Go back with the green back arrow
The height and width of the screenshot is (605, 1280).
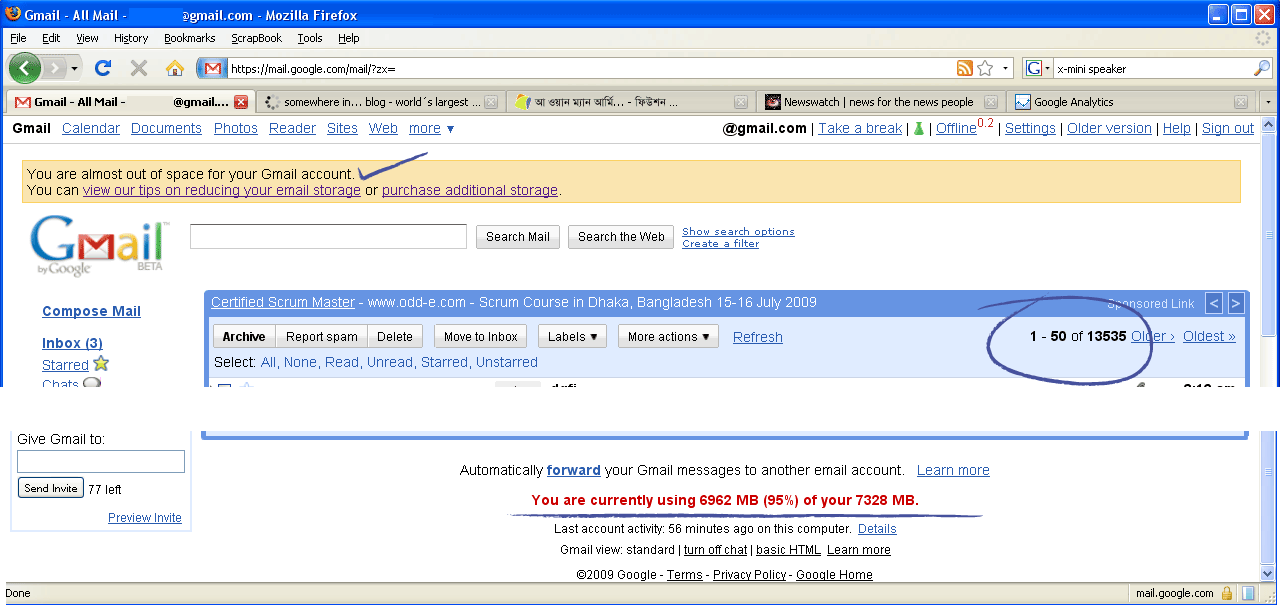(x=25, y=68)
